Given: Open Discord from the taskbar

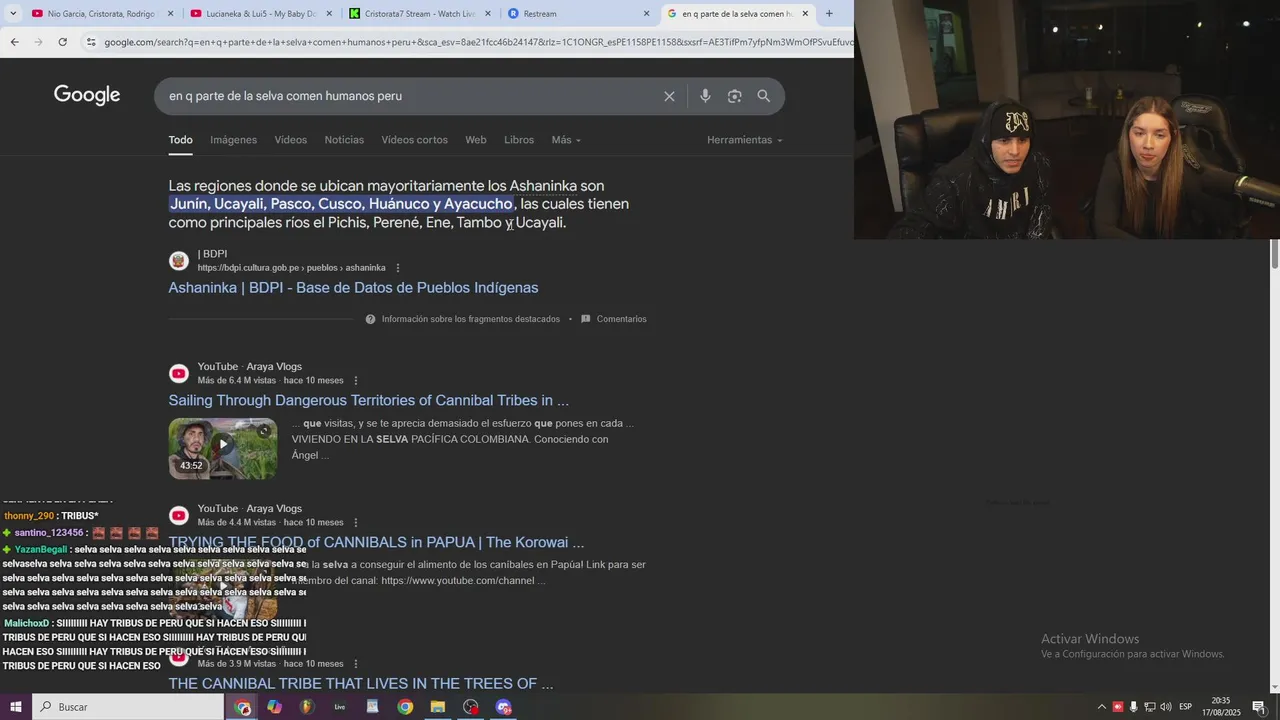Looking at the screenshot, I should pyautogui.click(x=503, y=707).
